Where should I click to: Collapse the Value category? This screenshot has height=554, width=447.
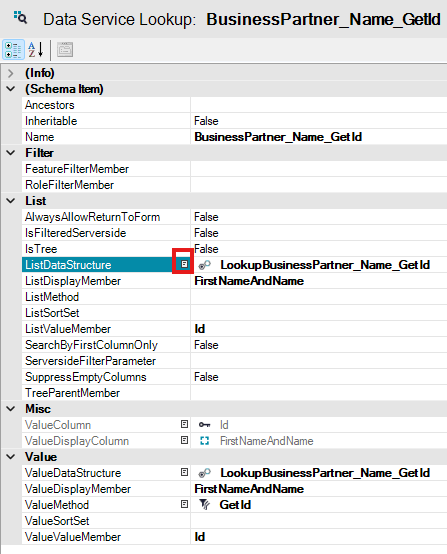[x=11, y=457]
